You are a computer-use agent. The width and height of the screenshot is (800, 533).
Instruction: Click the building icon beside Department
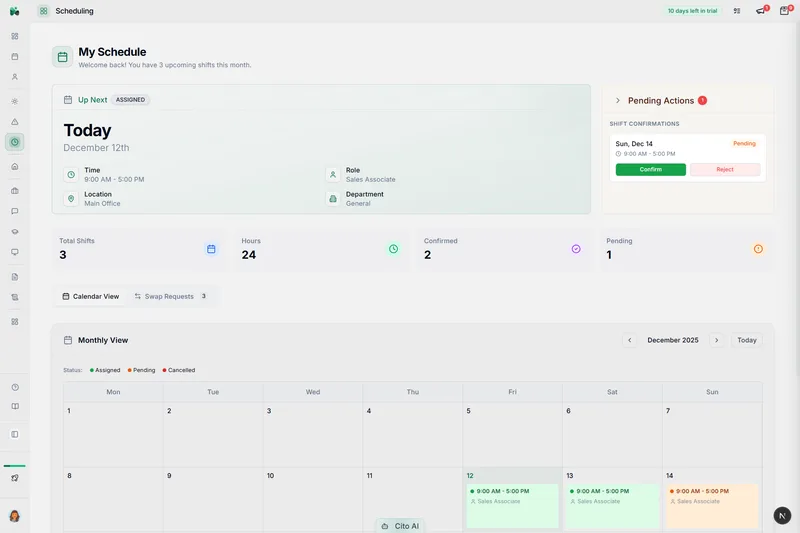tap(333, 198)
